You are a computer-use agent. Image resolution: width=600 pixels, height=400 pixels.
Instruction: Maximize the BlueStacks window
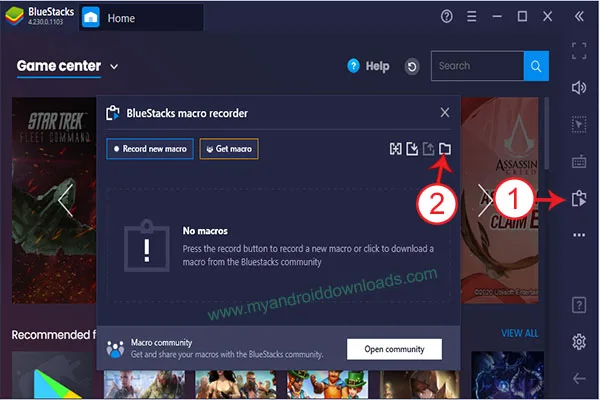click(522, 16)
